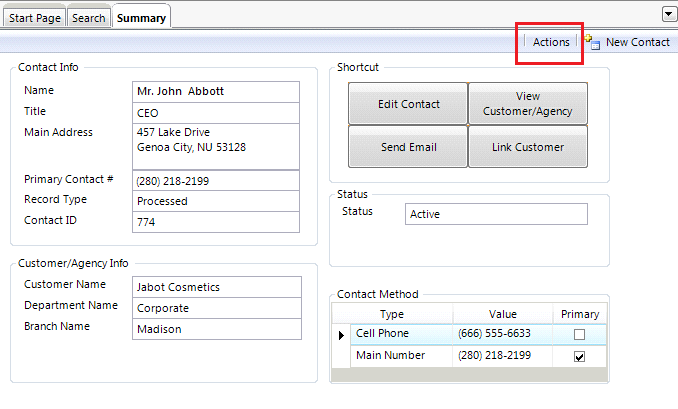Click the value (666) 555-6633

click(494, 333)
